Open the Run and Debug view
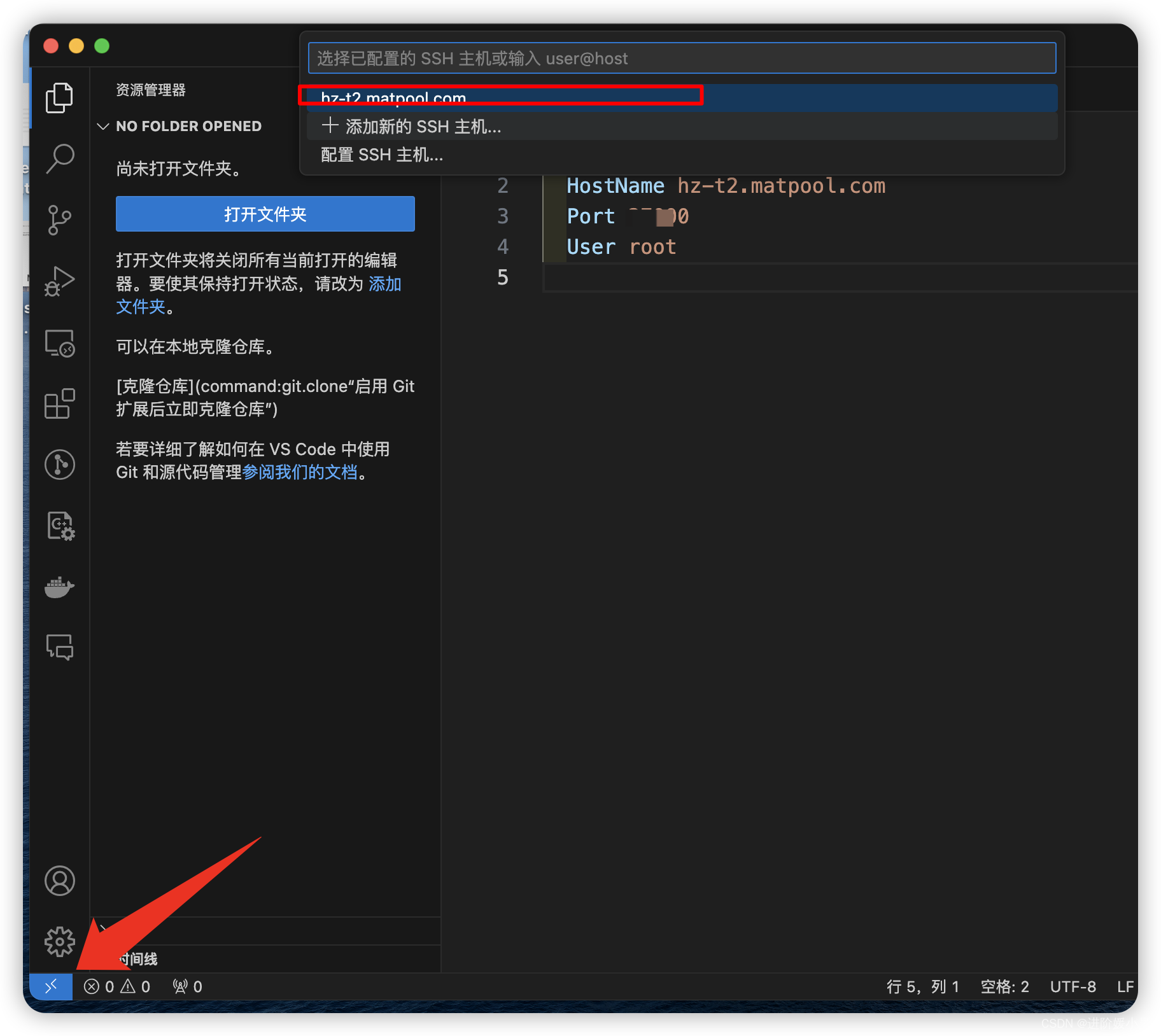This screenshot has height=1036, width=1161. point(60,281)
